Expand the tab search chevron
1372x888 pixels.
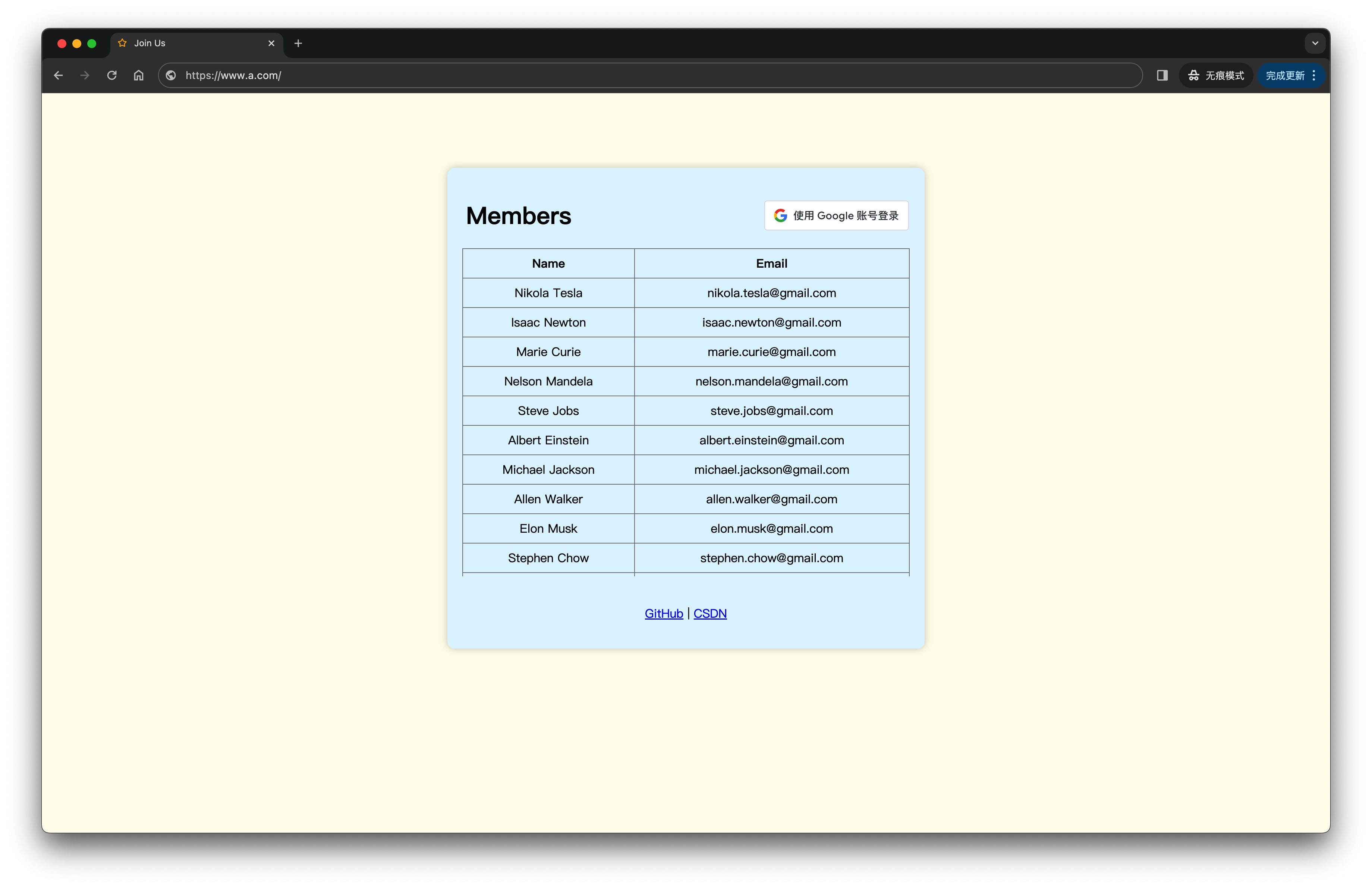point(1315,43)
